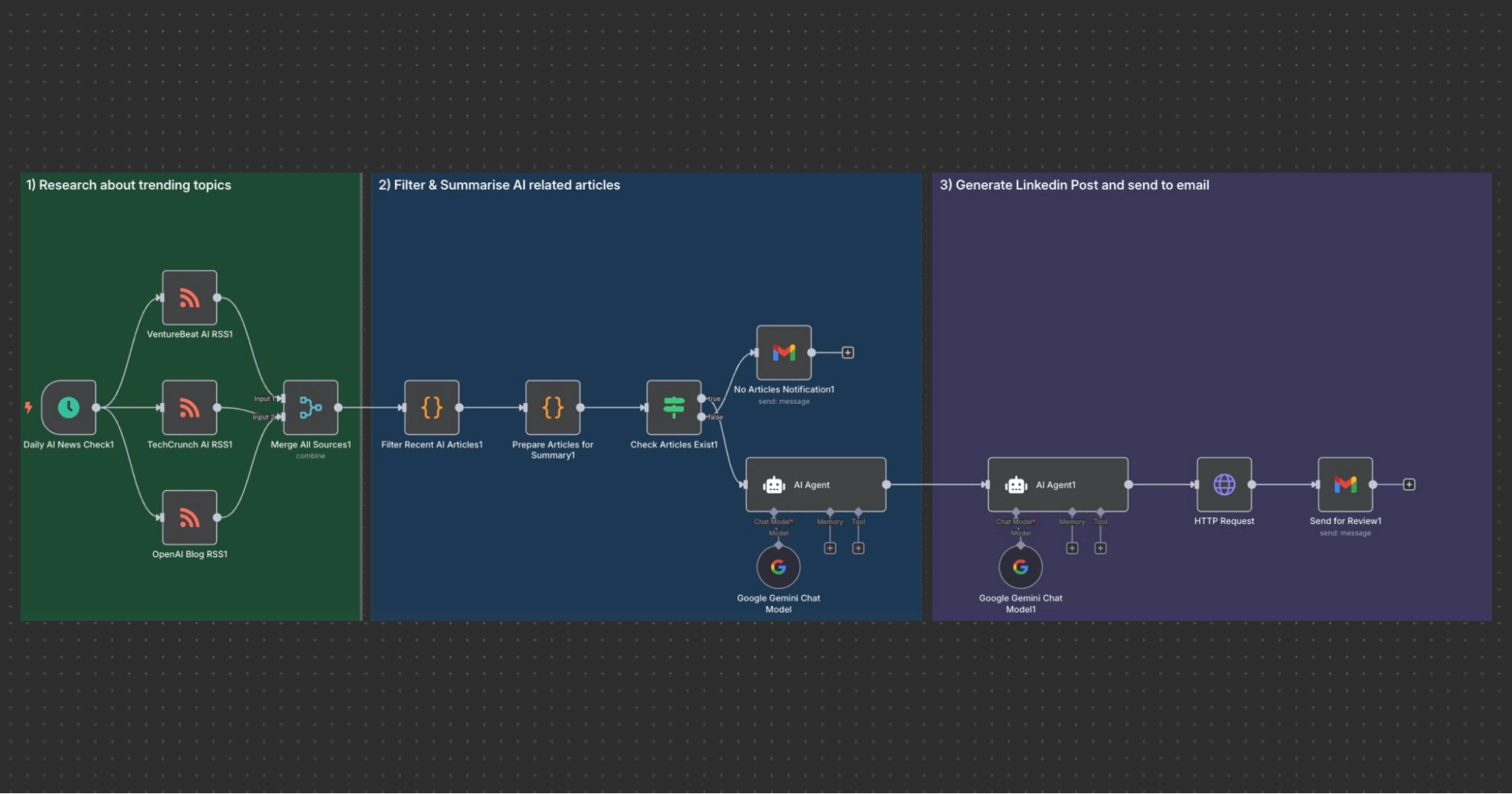Select the Check Articles Exist1 if node
Image resolution: width=1512 pixels, height=794 pixels.
click(x=672, y=408)
